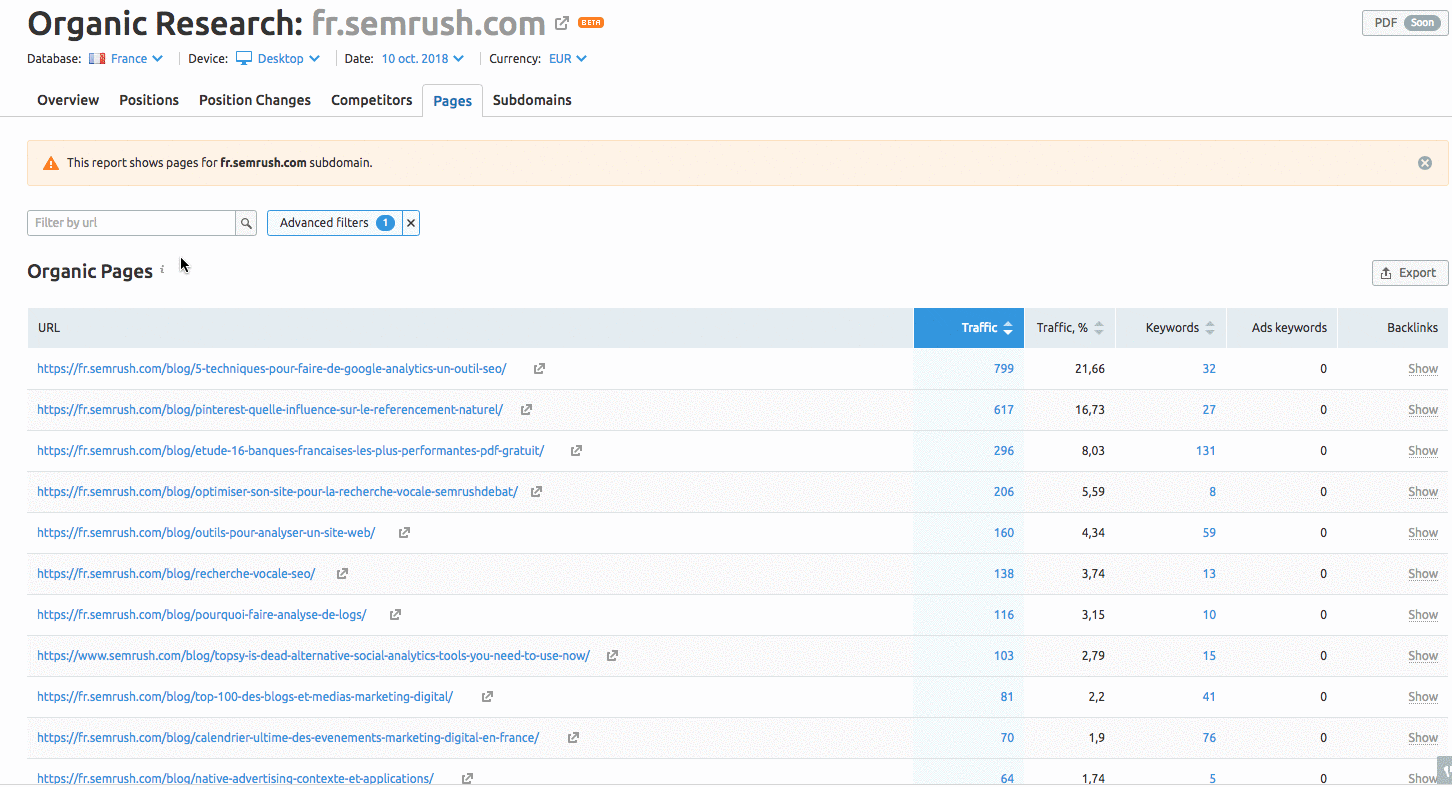
Task: Open external link icon for recherche-vocale-seo row
Action: (342, 574)
